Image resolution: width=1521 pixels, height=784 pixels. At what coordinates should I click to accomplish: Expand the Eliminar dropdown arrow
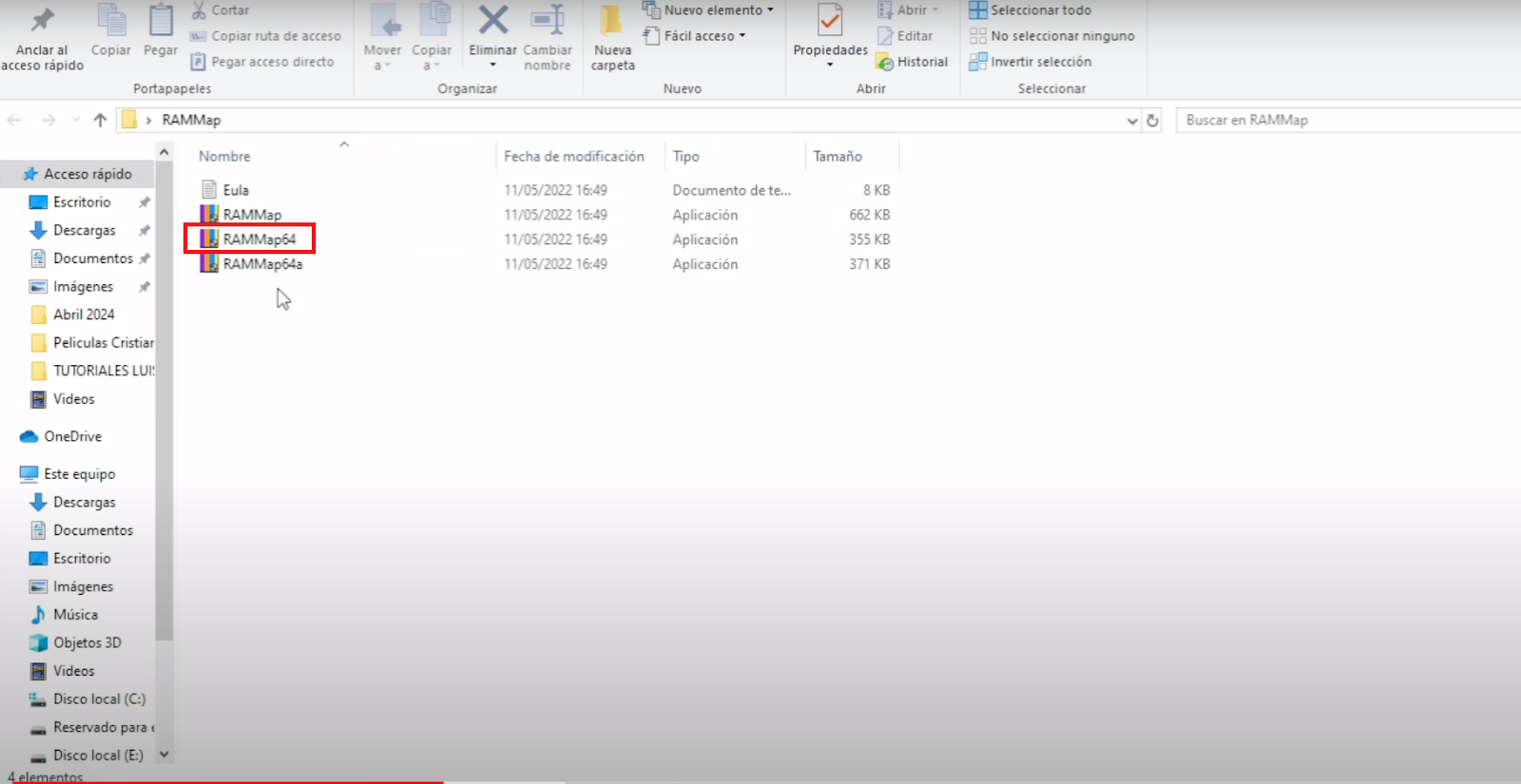492,66
